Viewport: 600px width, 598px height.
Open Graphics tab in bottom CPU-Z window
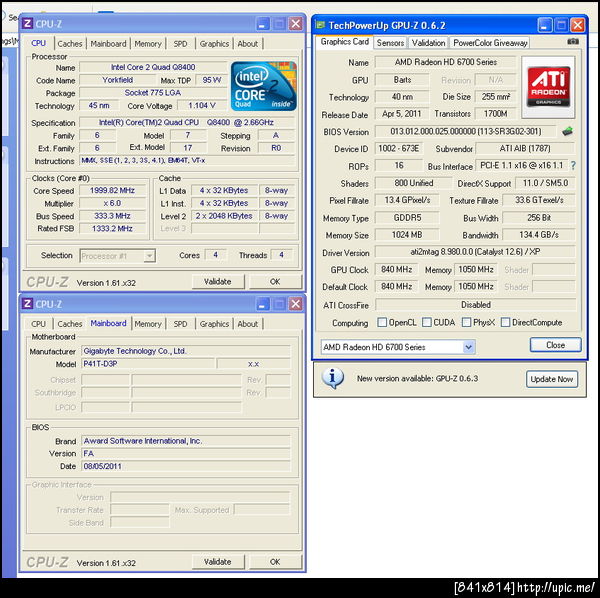click(x=214, y=324)
